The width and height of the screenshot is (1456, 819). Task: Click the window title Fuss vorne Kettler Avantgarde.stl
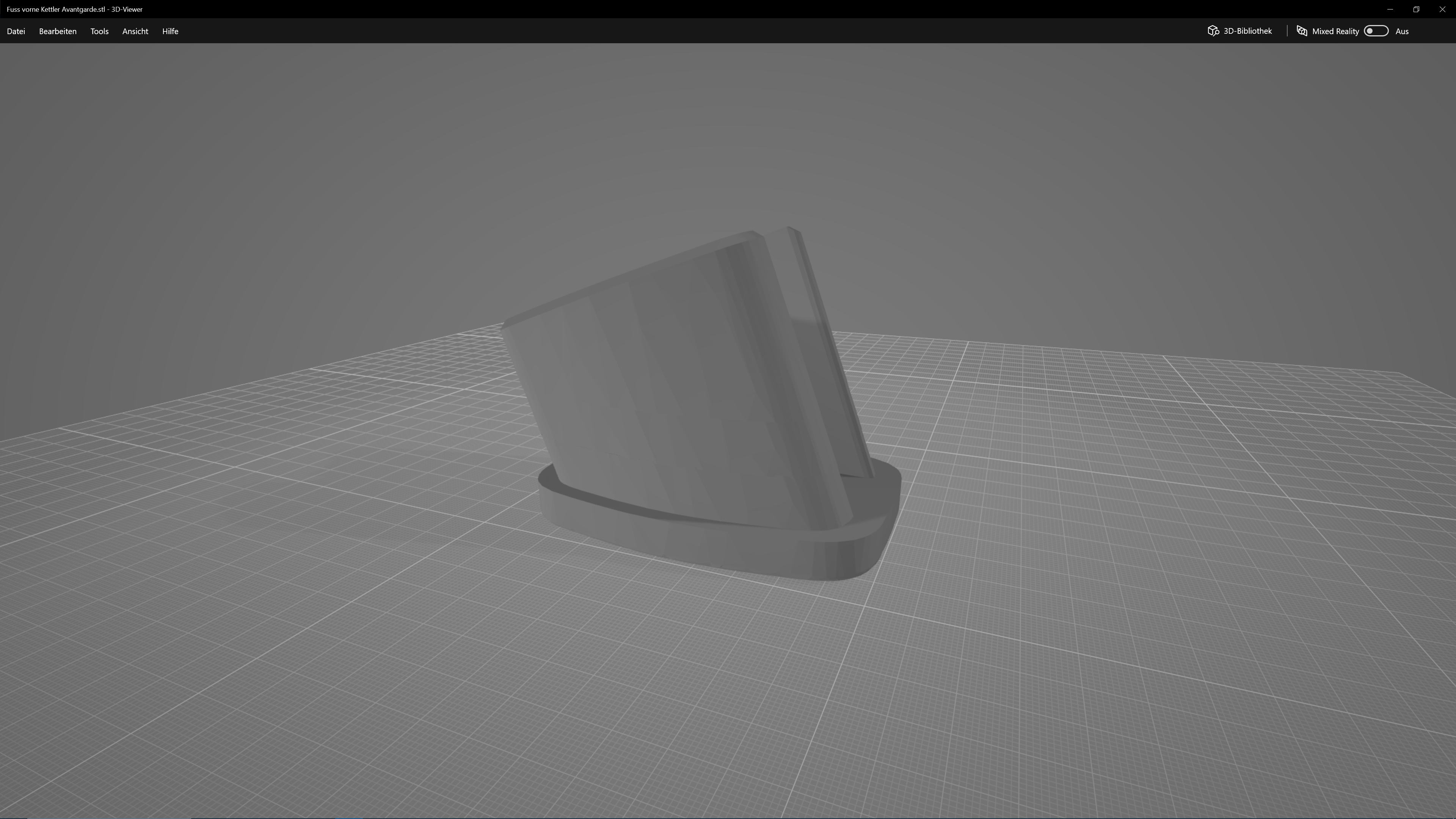point(55,9)
